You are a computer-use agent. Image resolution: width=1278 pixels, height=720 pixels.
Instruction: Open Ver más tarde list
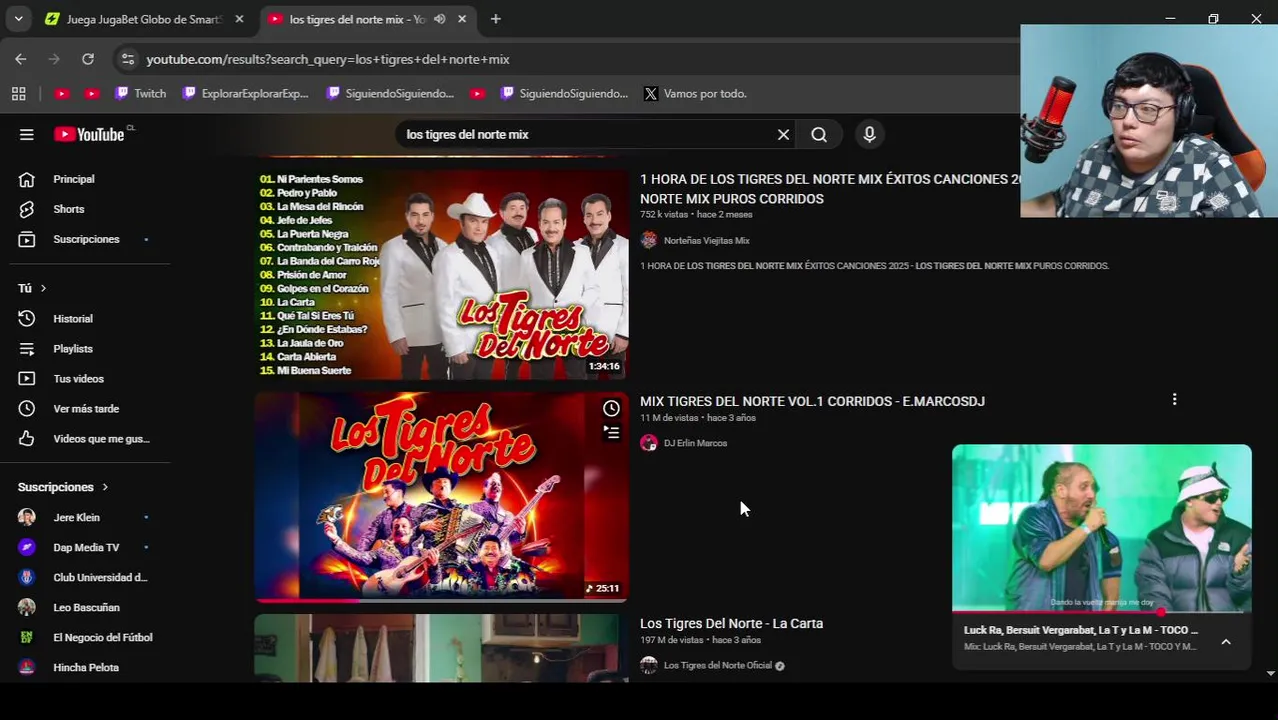(84, 408)
